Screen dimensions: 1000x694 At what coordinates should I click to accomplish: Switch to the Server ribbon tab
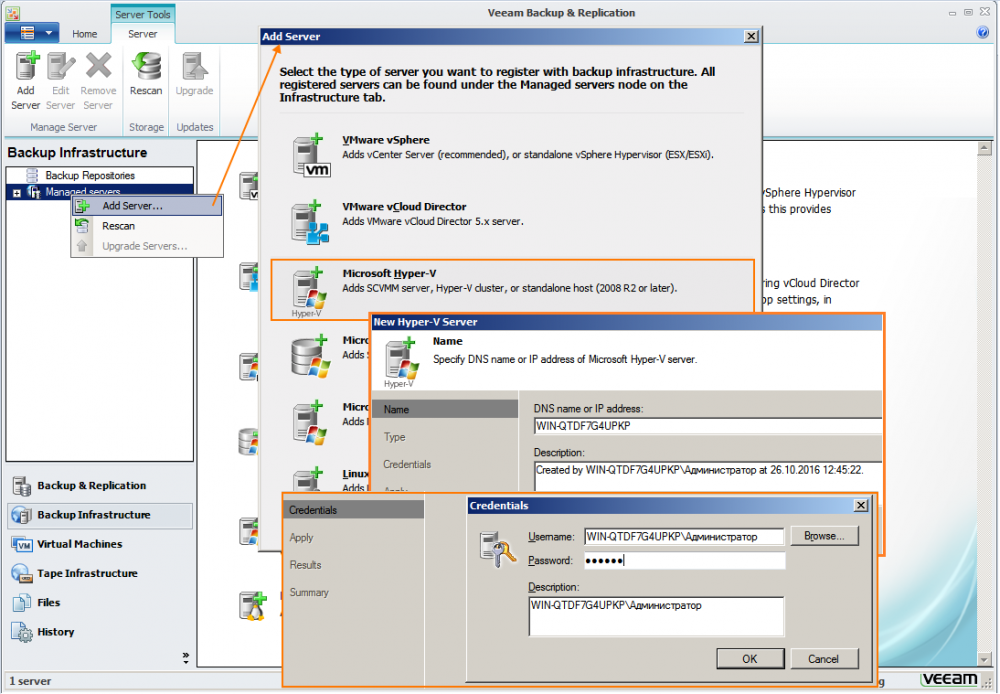point(142,34)
